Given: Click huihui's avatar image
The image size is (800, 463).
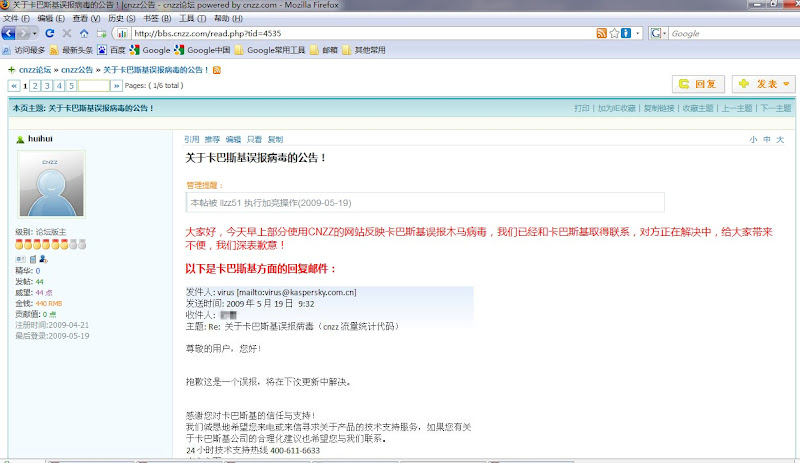Looking at the screenshot, I should (x=51, y=184).
